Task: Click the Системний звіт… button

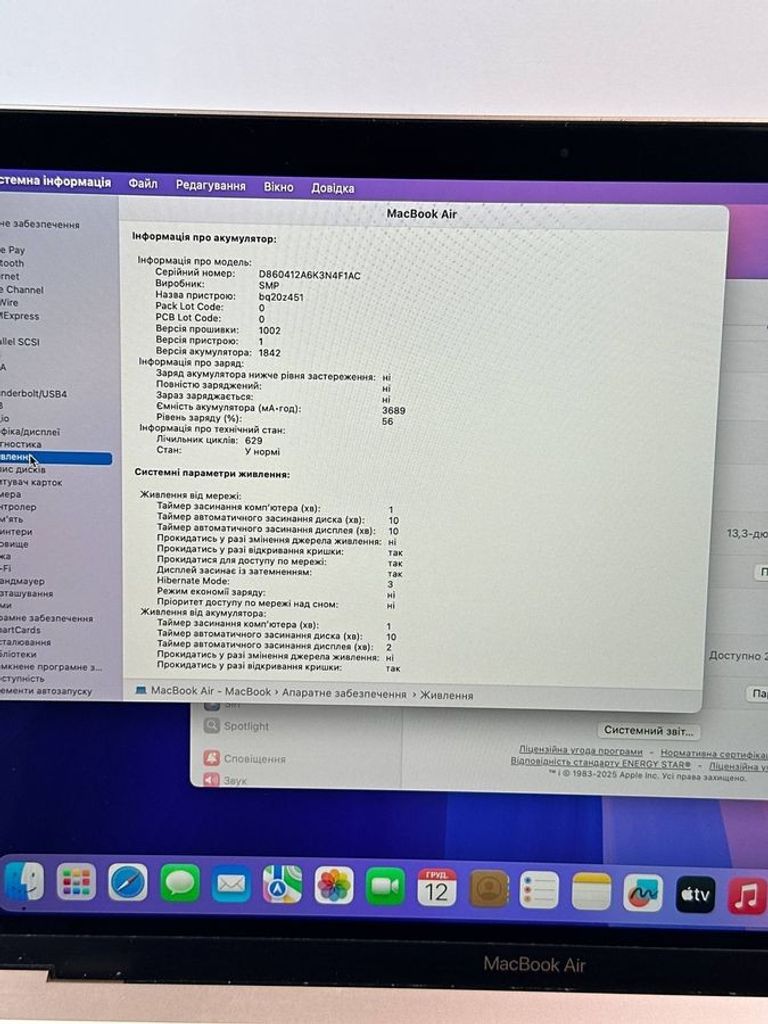Action: pos(648,730)
